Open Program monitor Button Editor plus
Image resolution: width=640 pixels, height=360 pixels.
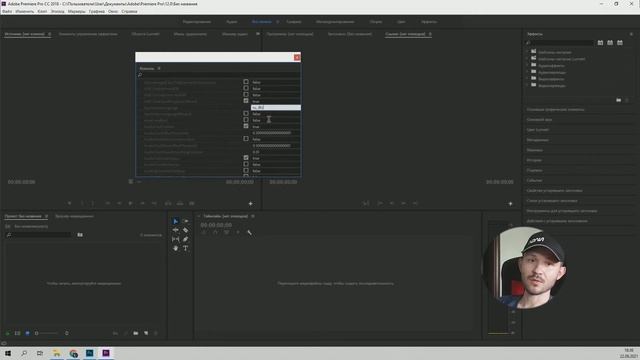[510, 203]
